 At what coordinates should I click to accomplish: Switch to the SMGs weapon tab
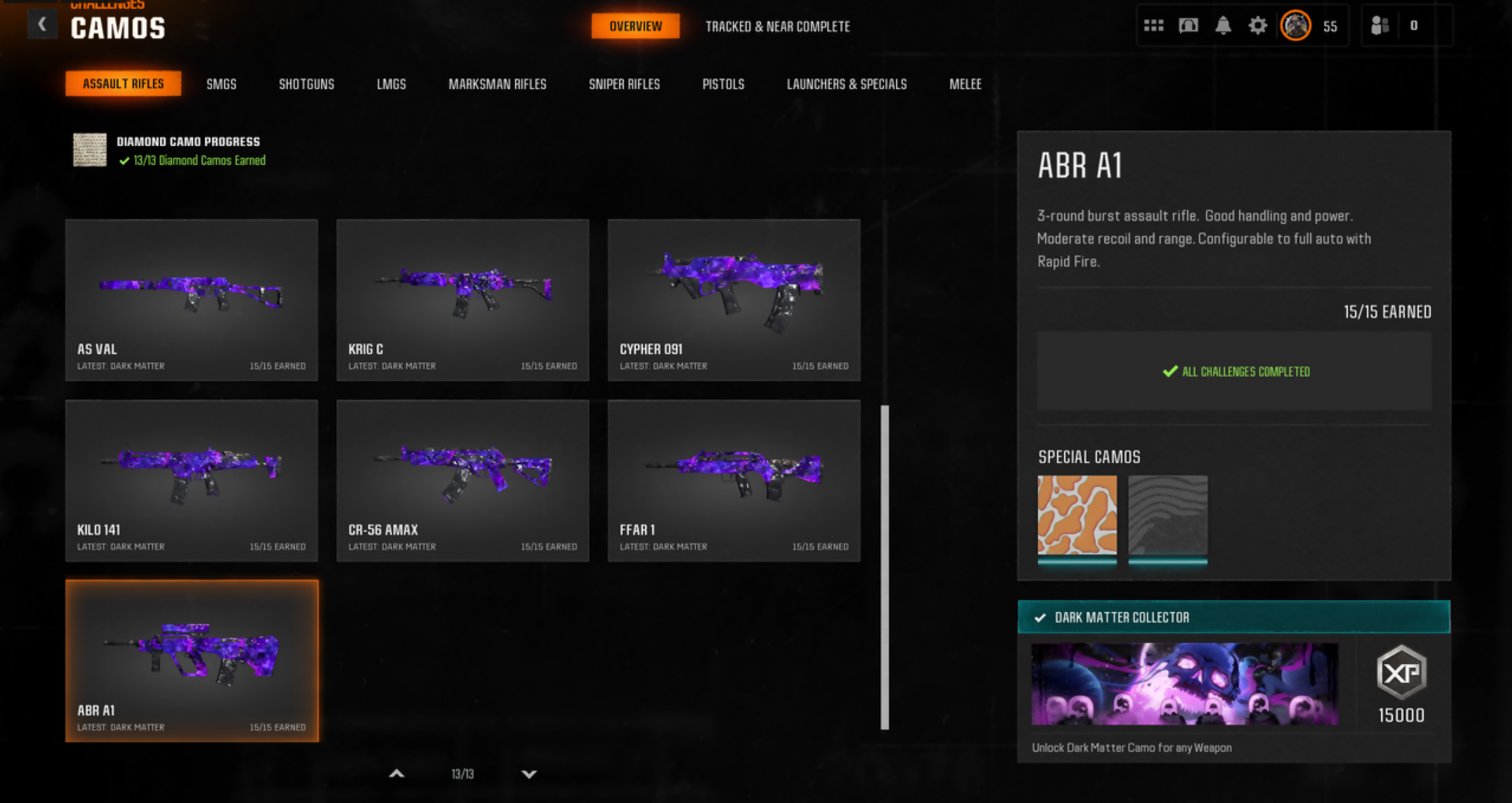tap(221, 84)
